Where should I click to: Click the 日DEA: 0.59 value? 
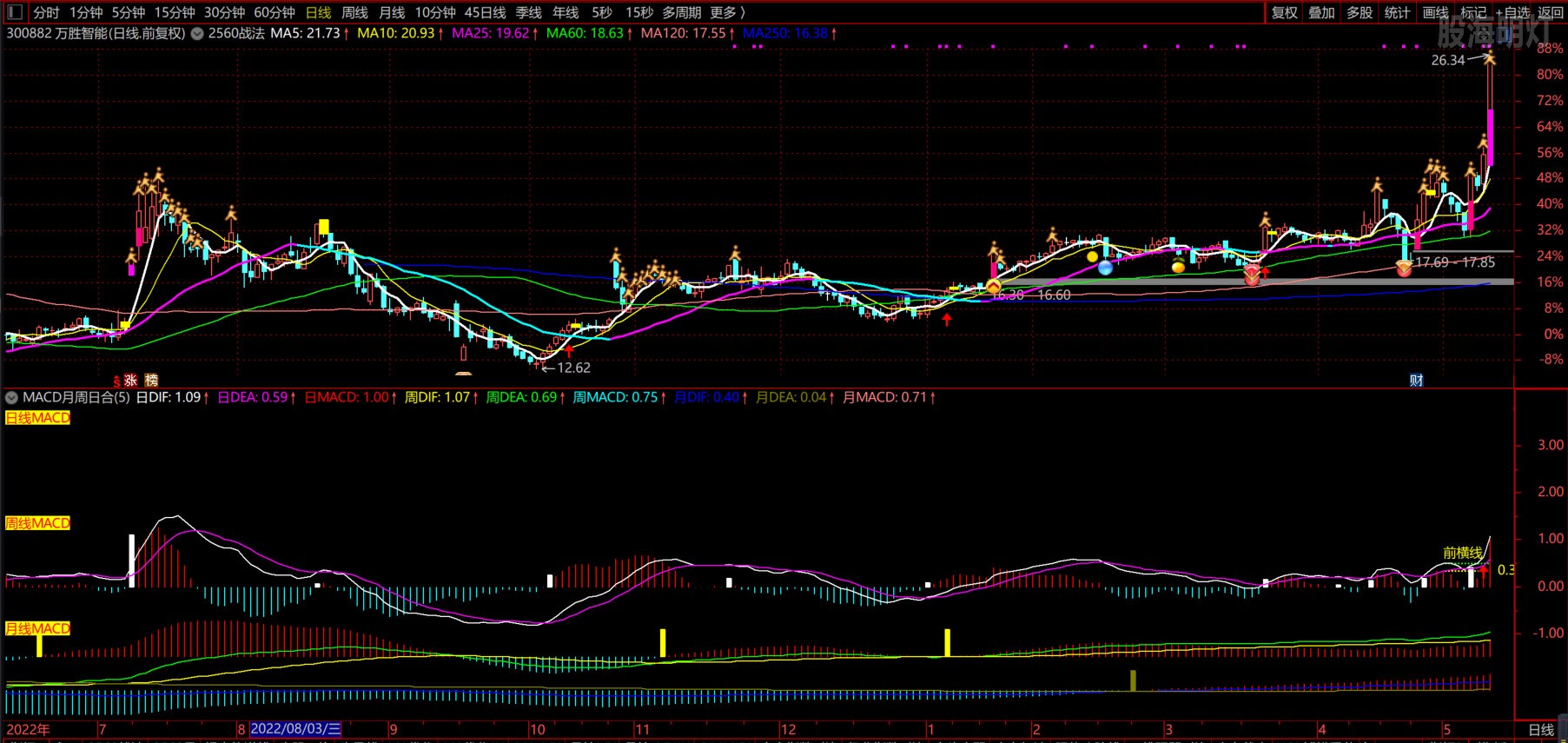[x=253, y=397]
